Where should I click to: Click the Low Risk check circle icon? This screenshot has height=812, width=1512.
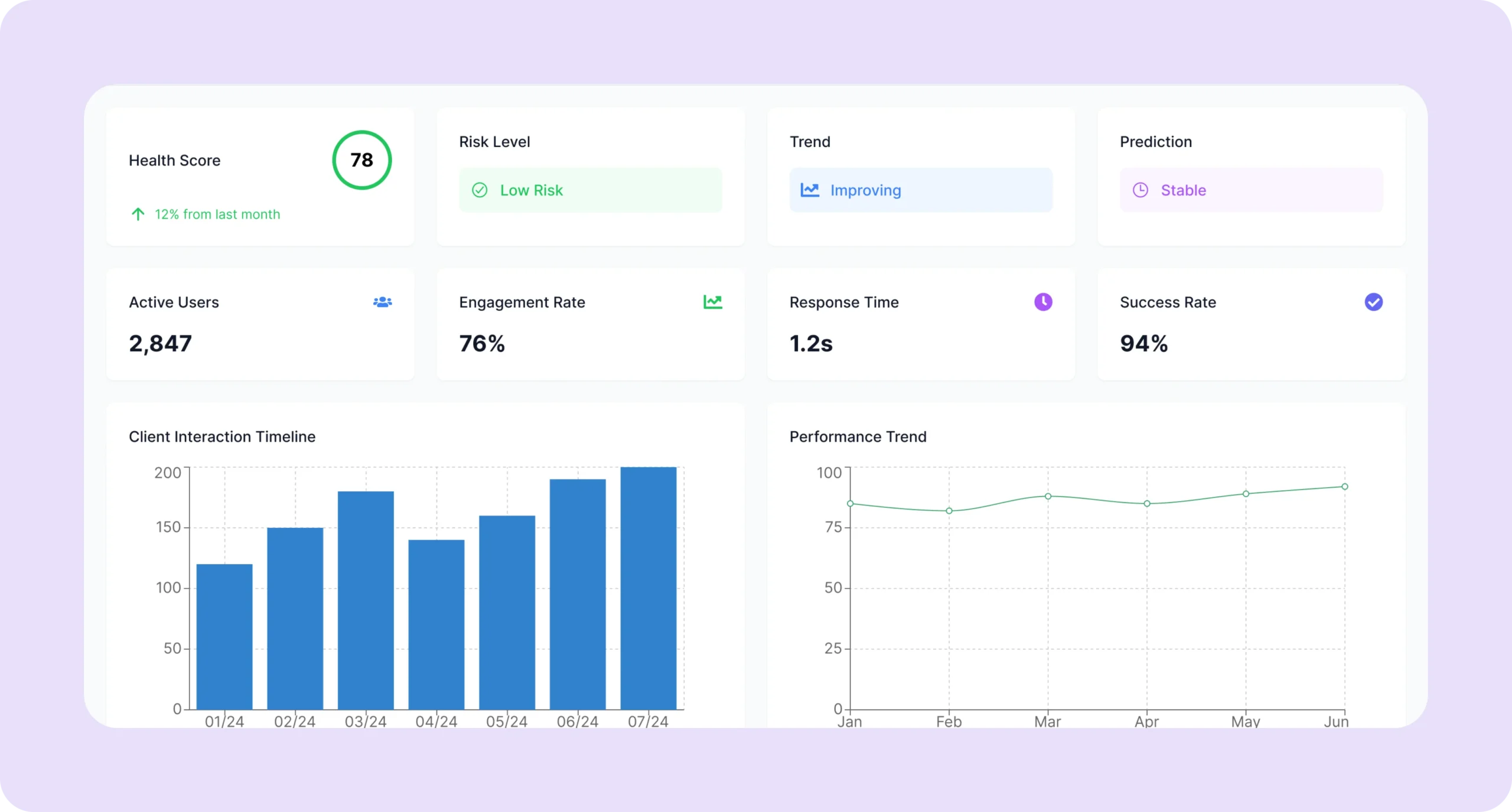[x=480, y=190]
